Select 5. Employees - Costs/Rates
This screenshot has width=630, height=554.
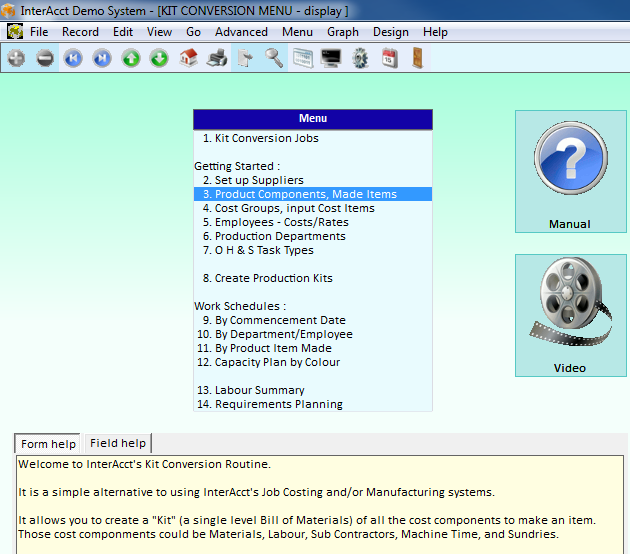[x=313, y=222]
